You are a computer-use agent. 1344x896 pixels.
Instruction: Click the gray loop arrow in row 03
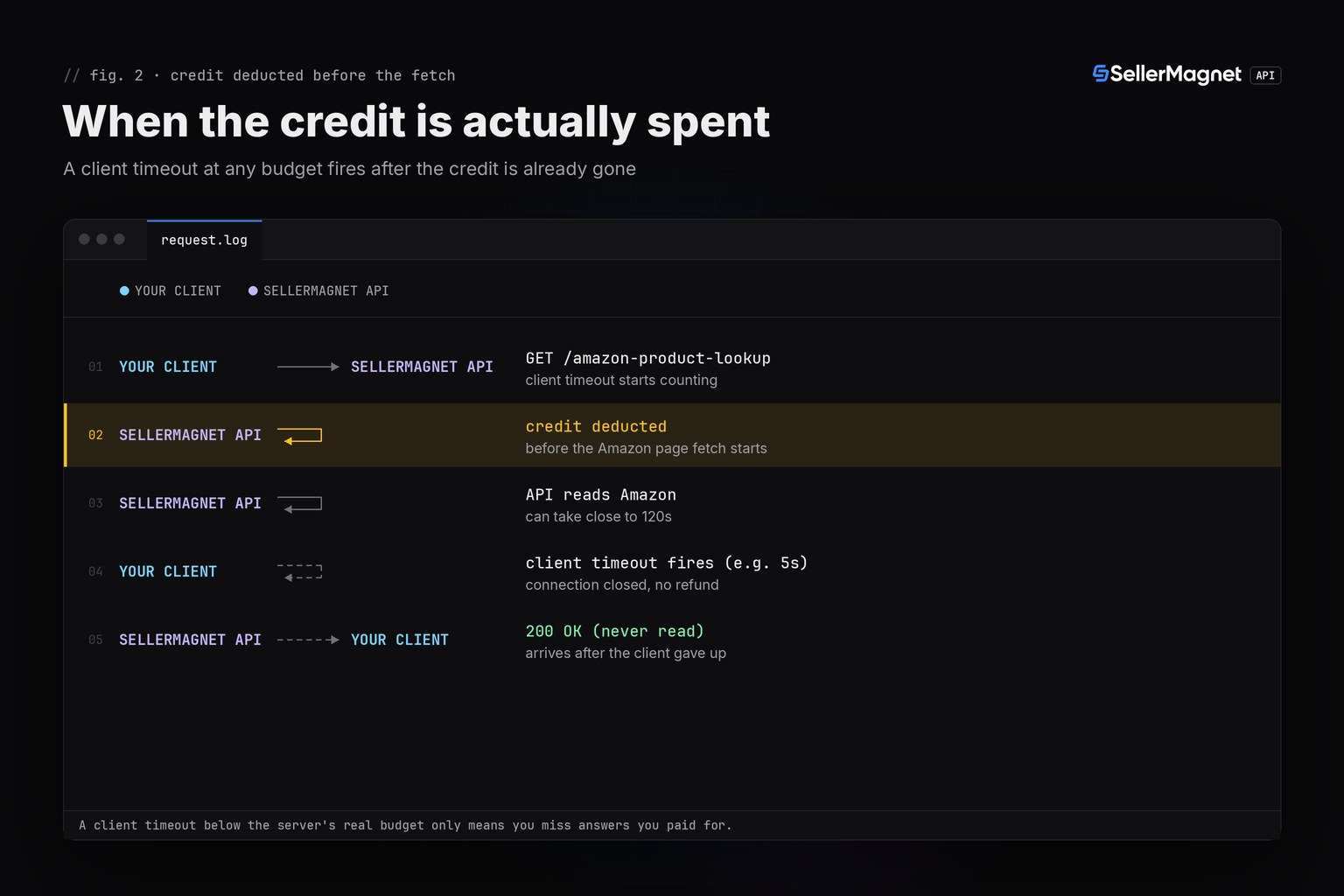300,503
